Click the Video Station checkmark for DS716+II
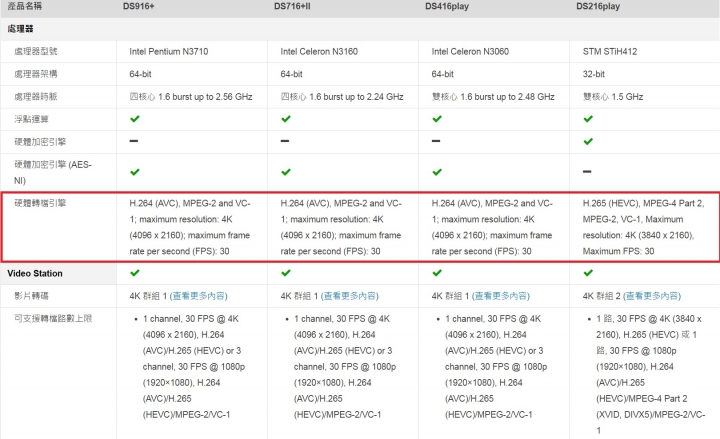Screen dimensions: 720x439 (x=286, y=273)
